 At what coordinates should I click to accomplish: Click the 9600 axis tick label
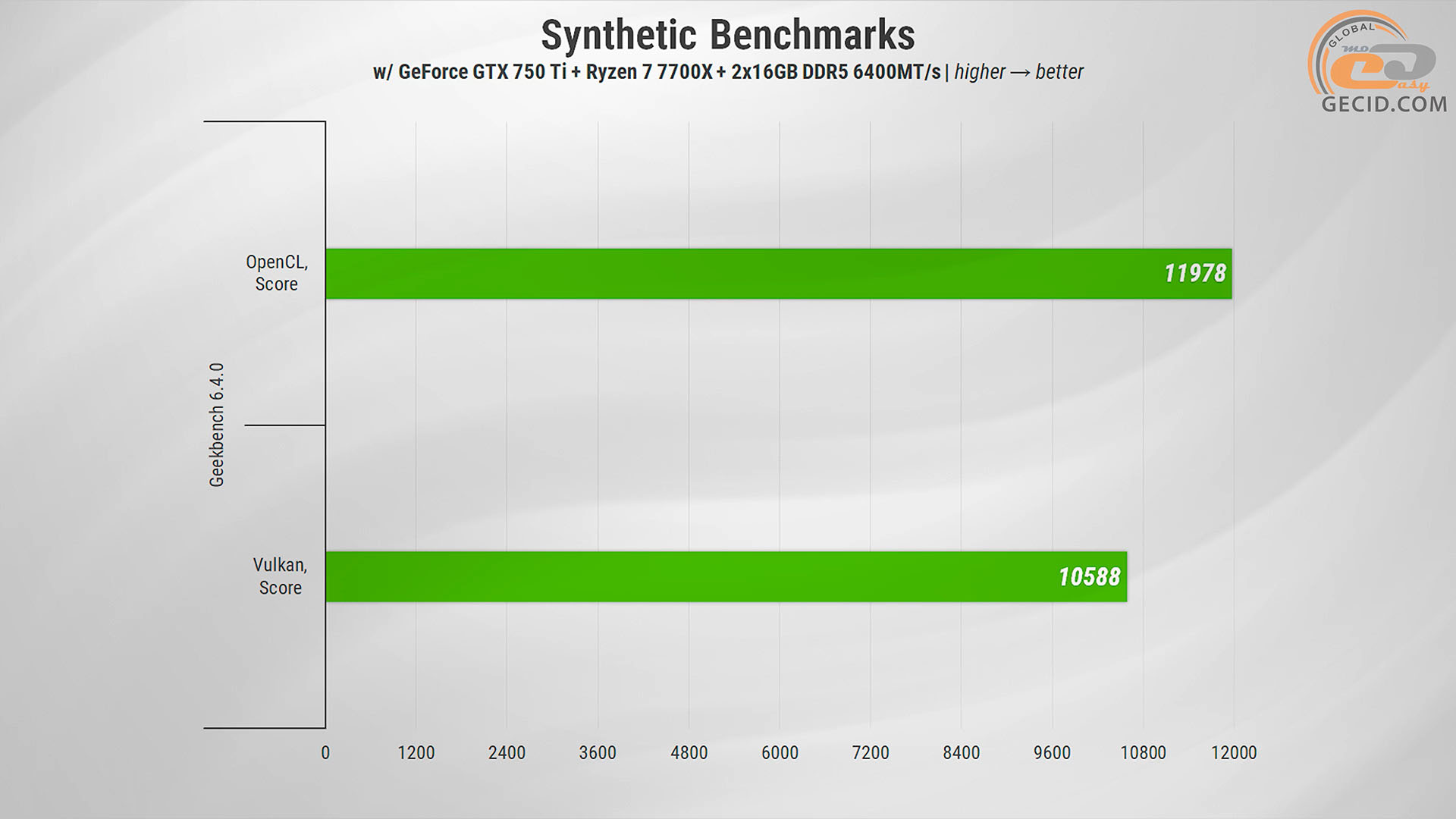(1053, 753)
